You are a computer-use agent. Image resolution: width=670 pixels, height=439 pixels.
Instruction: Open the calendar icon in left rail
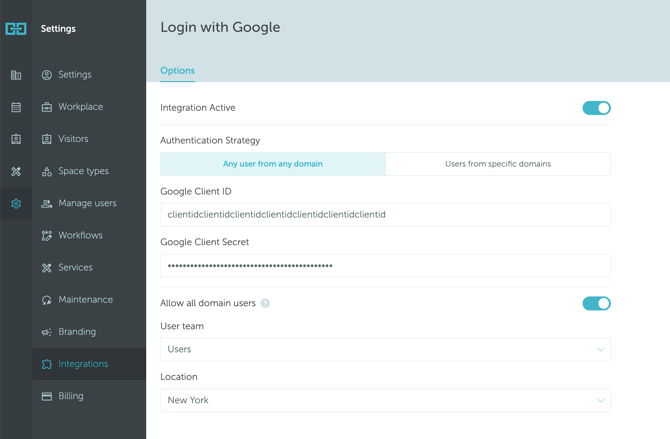pos(16,107)
